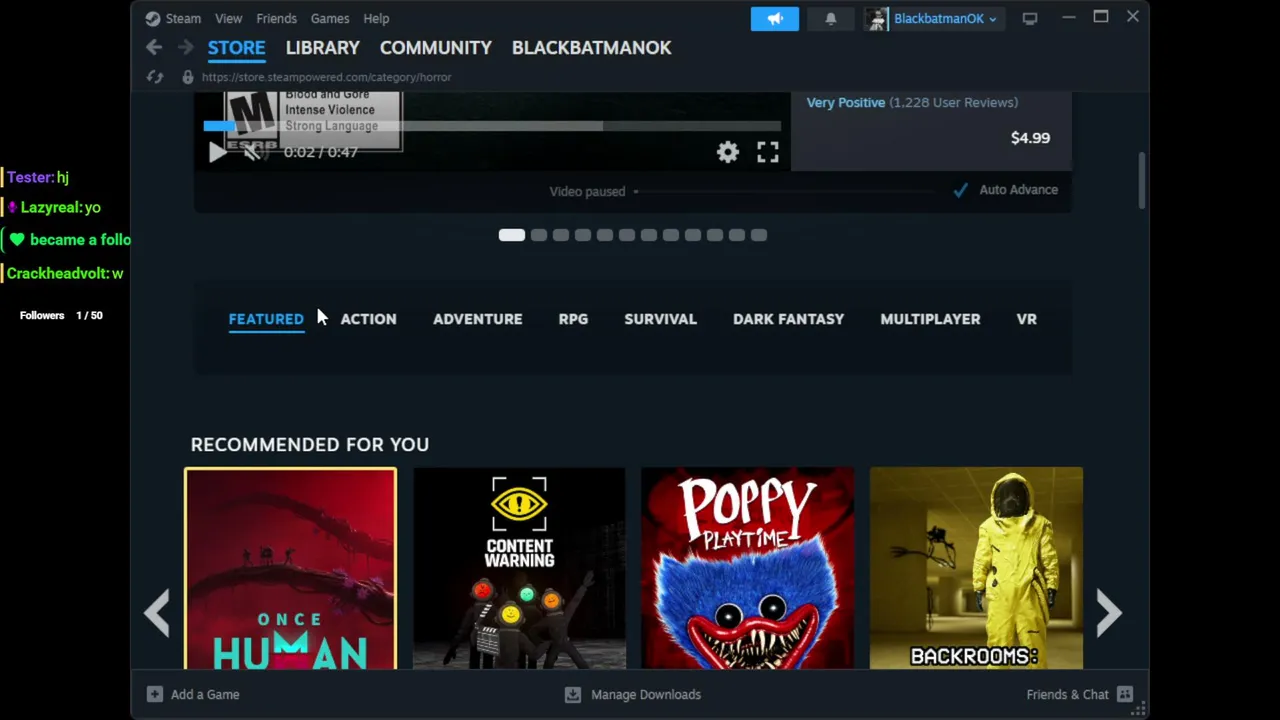This screenshot has height=720, width=1280.
Task: Open the notifications bell
Action: (830, 18)
